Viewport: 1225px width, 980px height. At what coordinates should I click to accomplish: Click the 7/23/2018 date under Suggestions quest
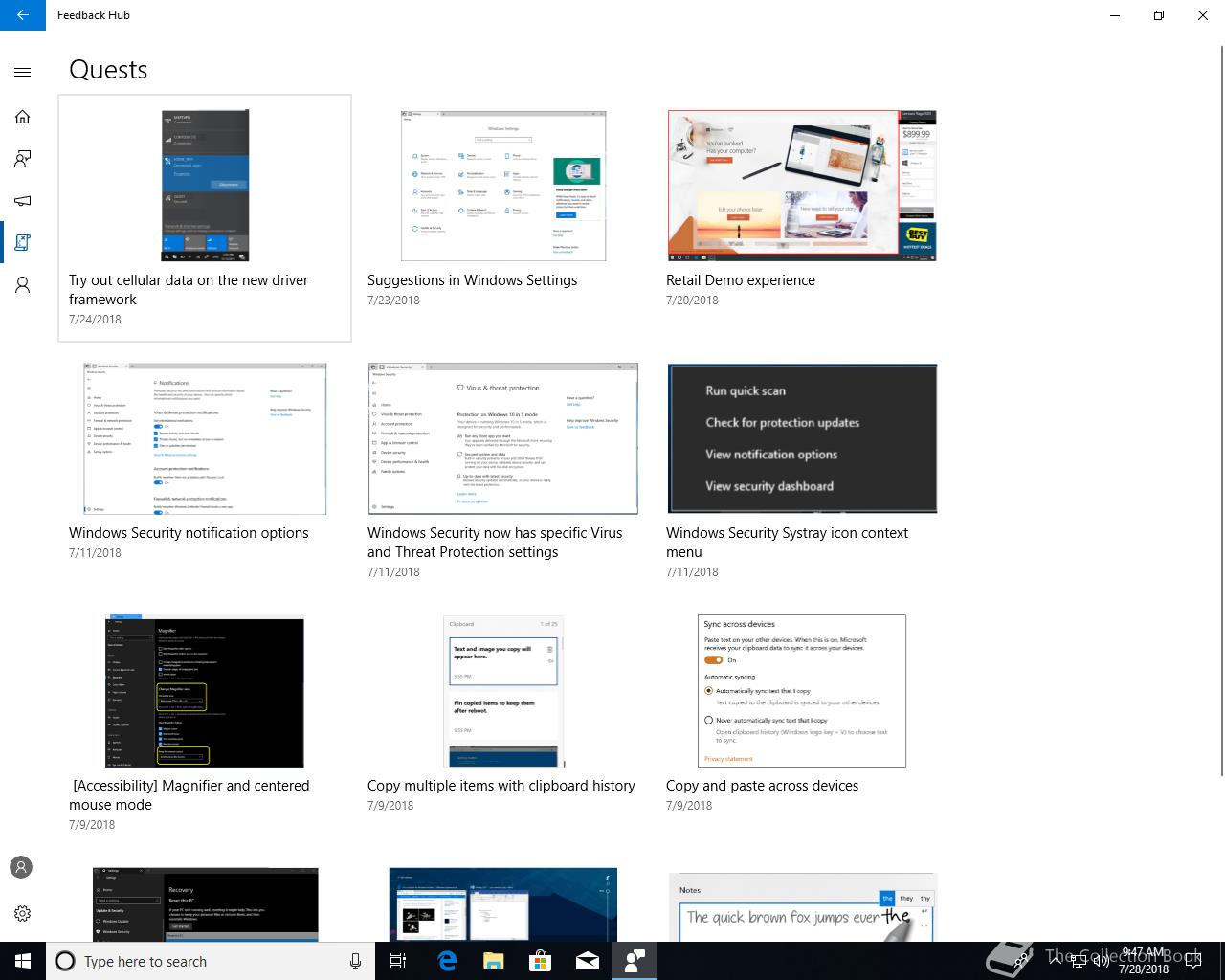click(393, 301)
